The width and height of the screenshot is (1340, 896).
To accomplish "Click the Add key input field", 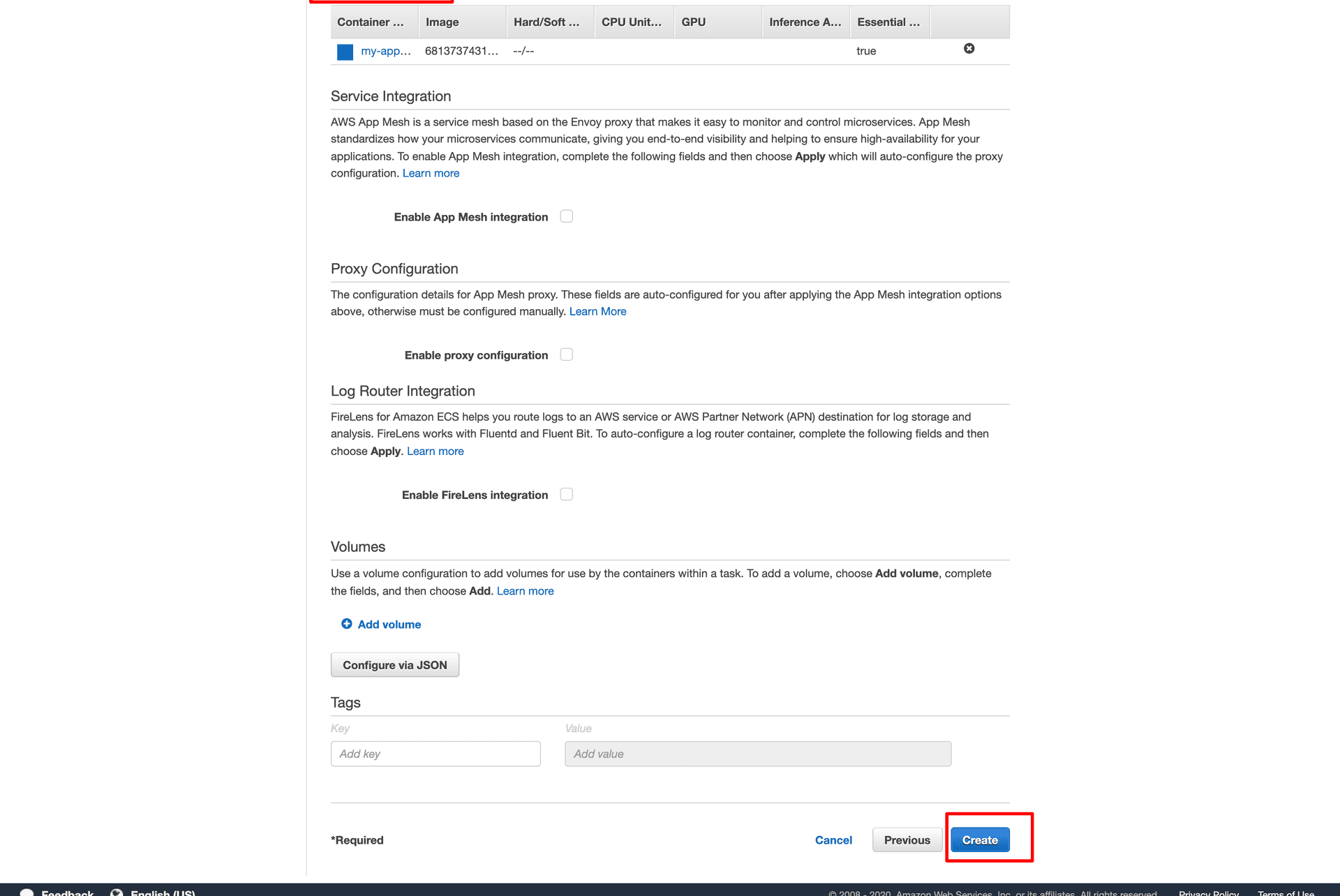I will 435,754.
